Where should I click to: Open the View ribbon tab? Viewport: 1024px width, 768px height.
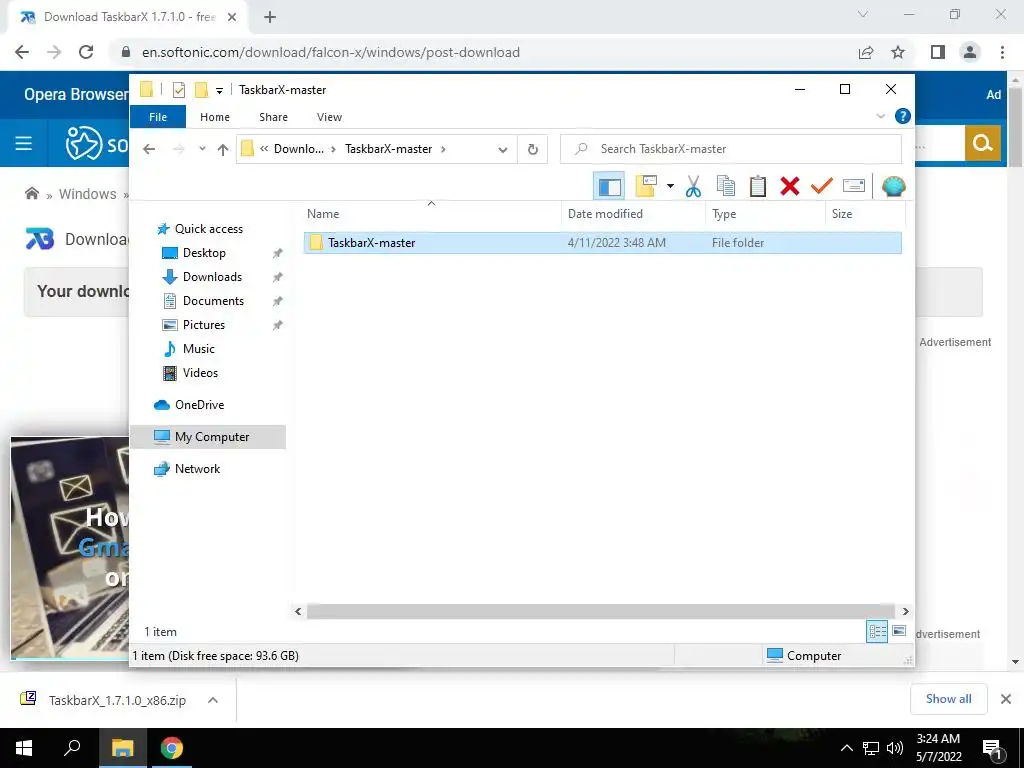coord(329,117)
